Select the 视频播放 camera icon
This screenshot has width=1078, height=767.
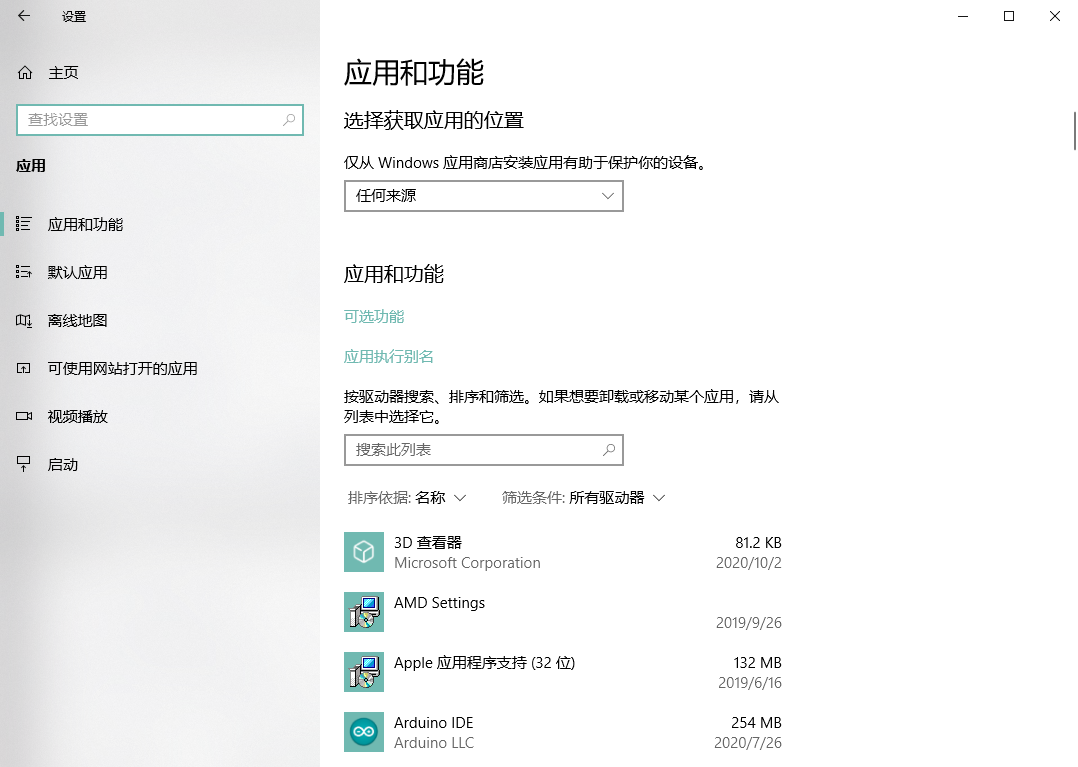coord(24,416)
